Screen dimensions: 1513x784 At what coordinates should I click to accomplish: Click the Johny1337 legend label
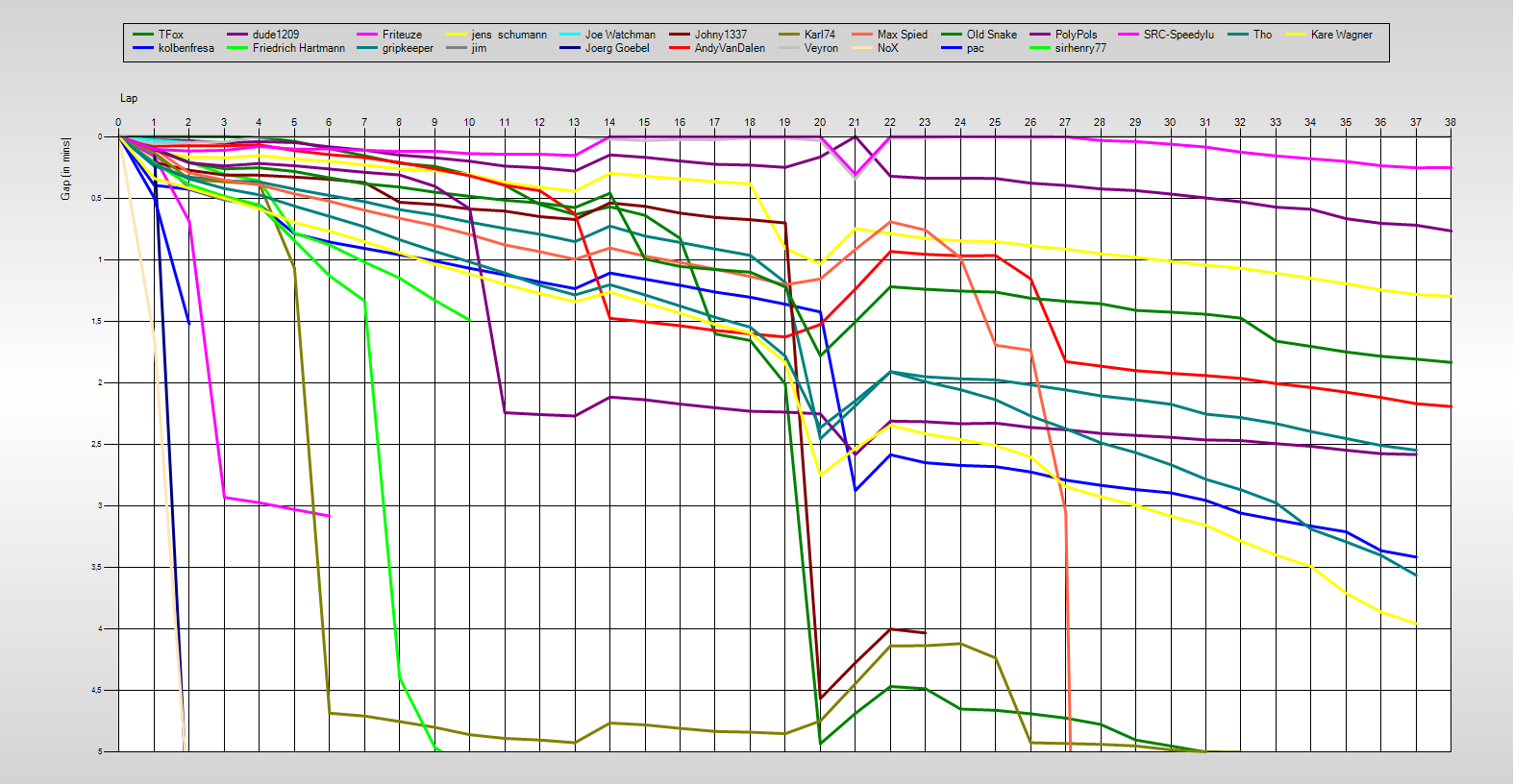click(720, 35)
